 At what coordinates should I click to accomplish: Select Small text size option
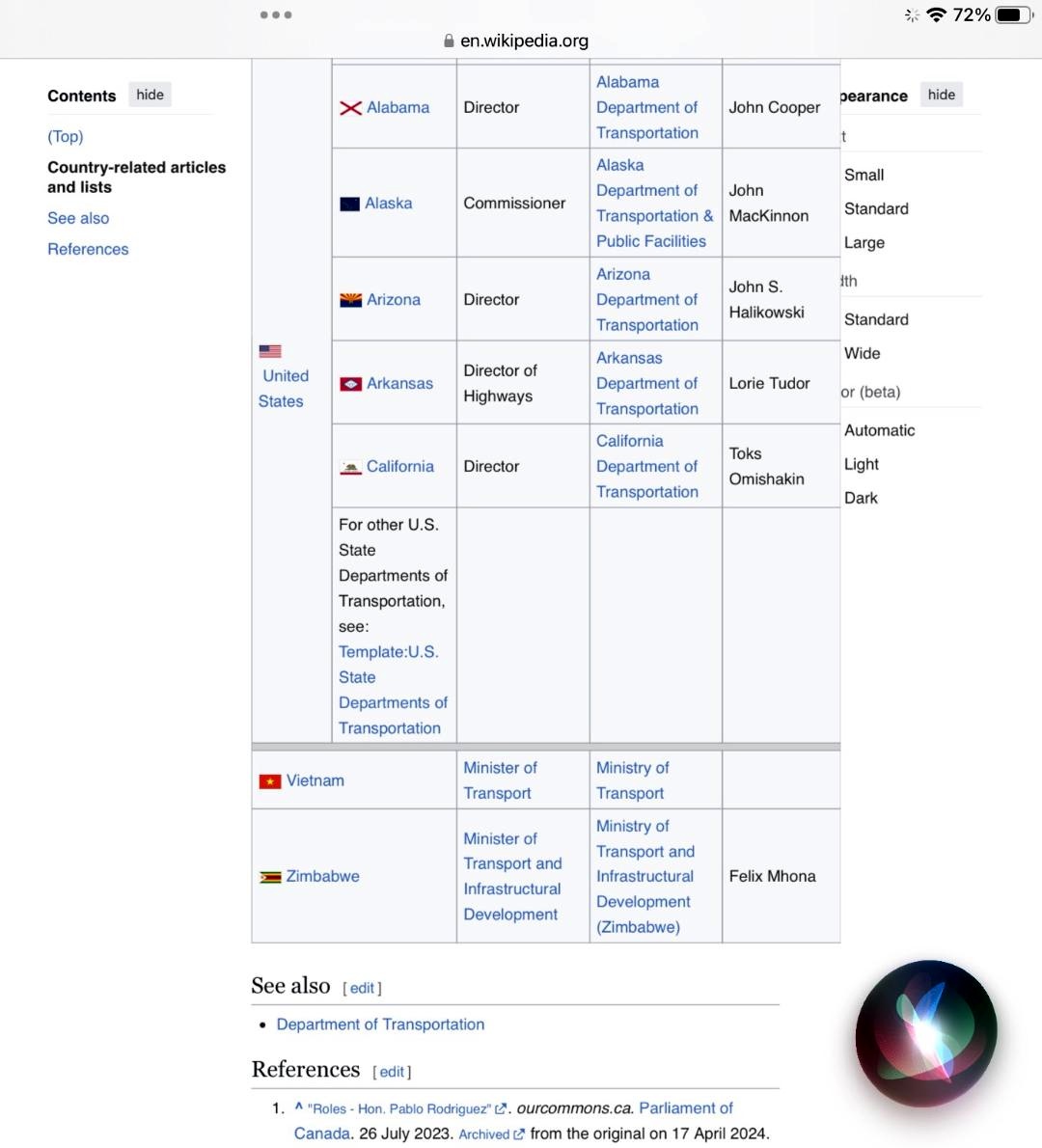(x=864, y=175)
